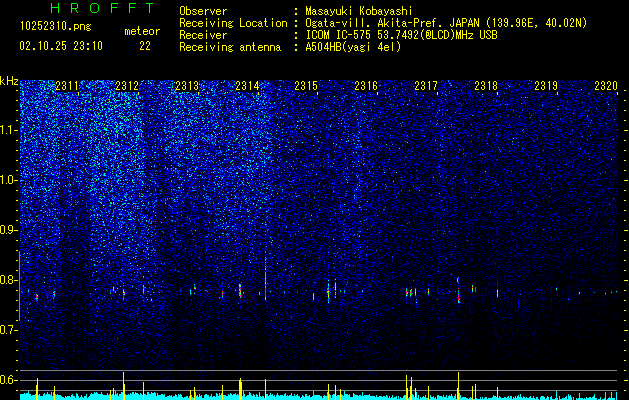Viewport: 629px width, 400px height.
Task: Select the Ogata-vill. Akita-Pref. JAPAN location text
Action: click(446, 23)
